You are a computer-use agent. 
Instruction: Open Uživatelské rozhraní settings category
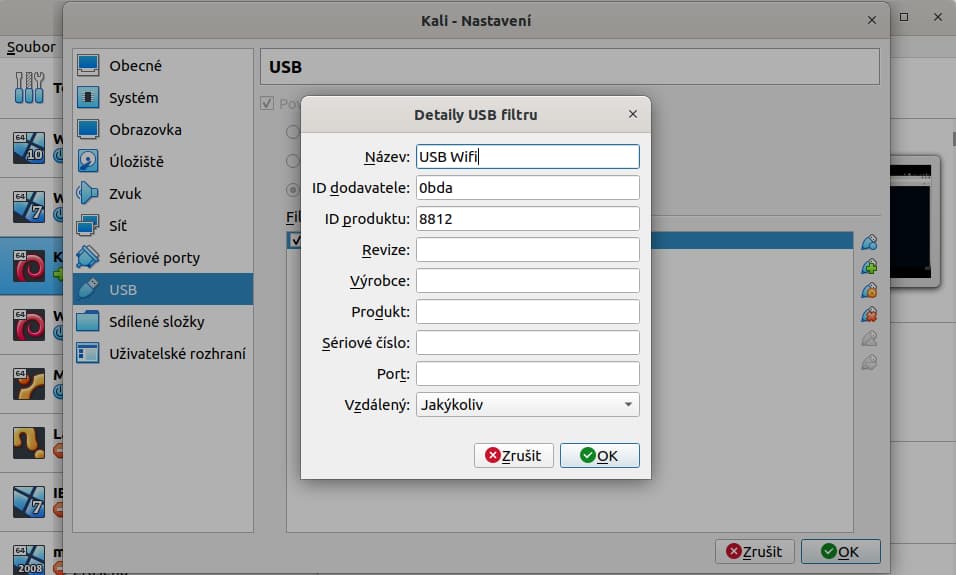(163, 353)
